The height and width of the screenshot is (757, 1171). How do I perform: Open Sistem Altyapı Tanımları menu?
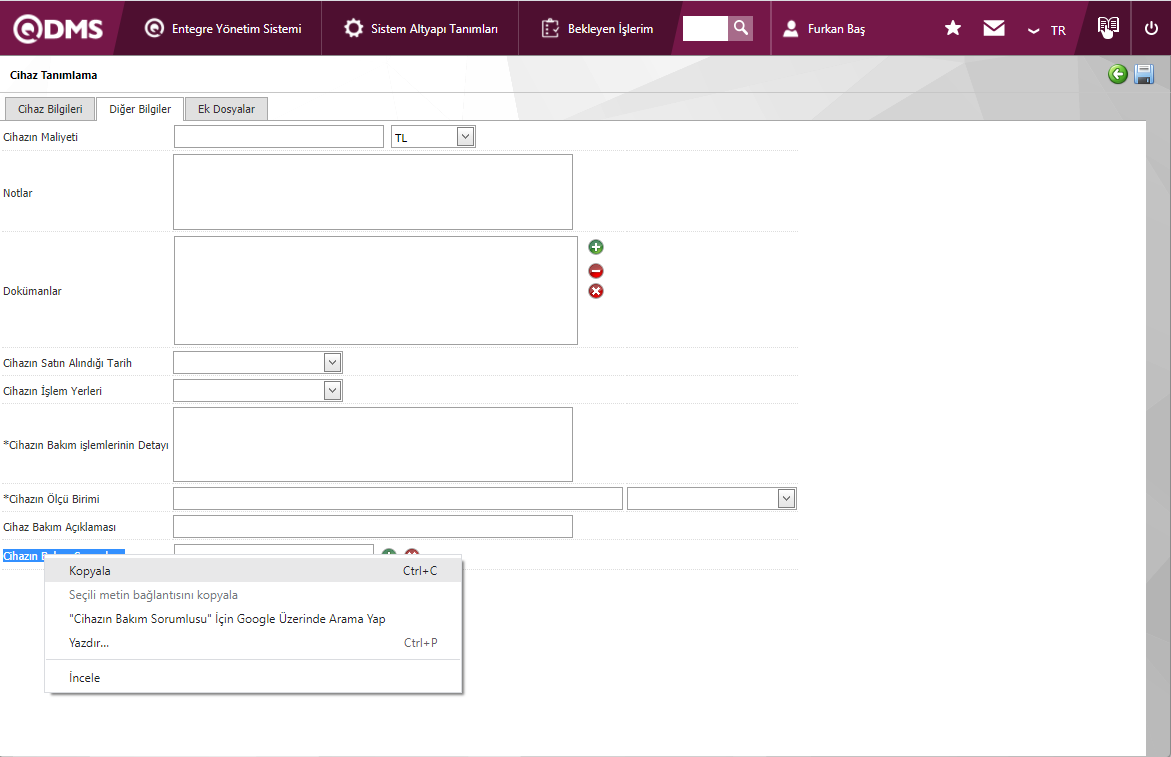coord(420,28)
